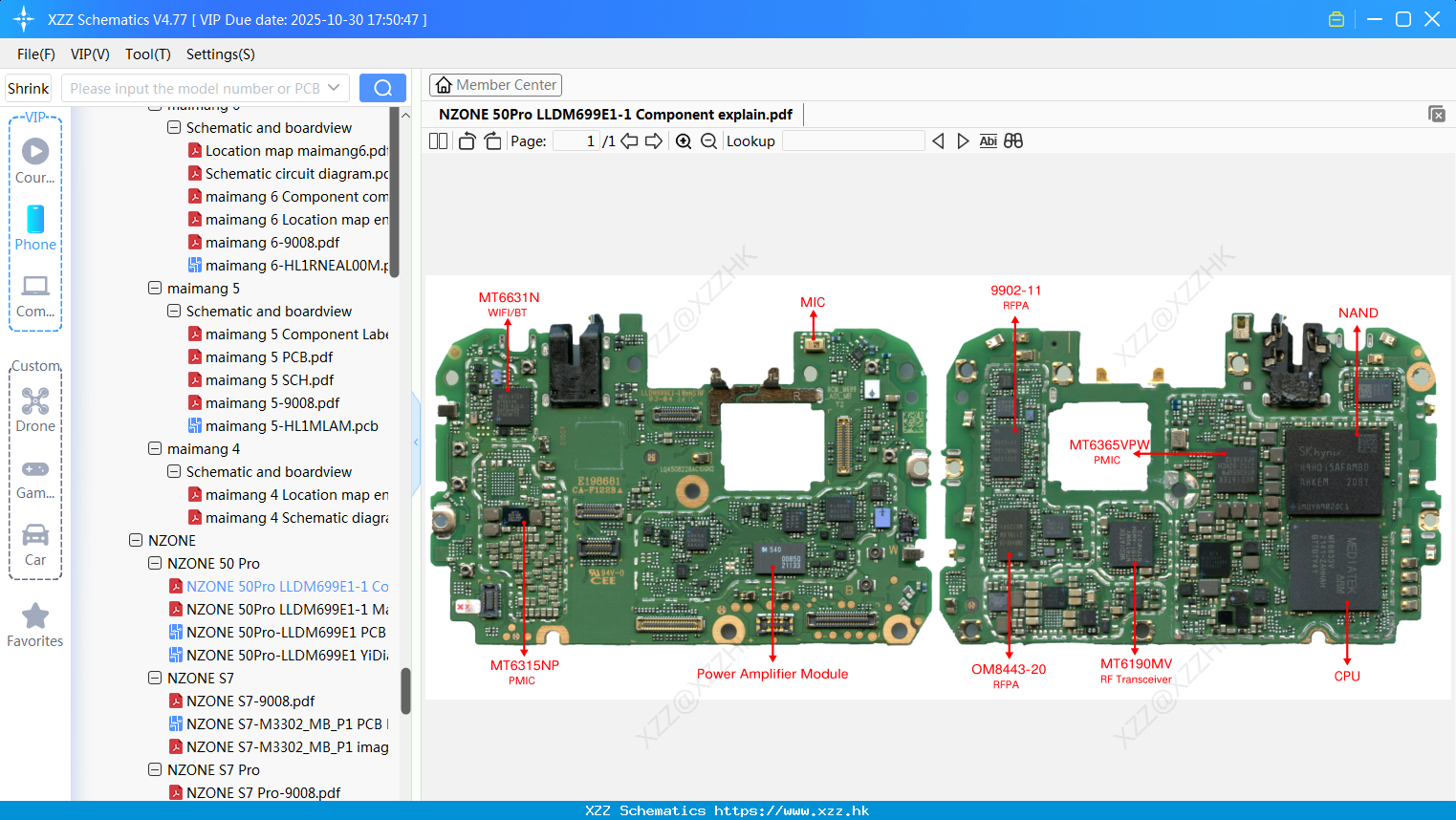
Task: Click the Member Center button
Action: 495,85
